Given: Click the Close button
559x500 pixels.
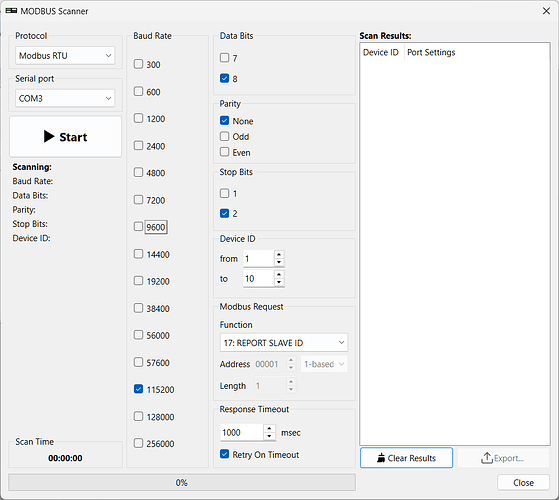Looking at the screenshot, I should (x=523, y=483).
